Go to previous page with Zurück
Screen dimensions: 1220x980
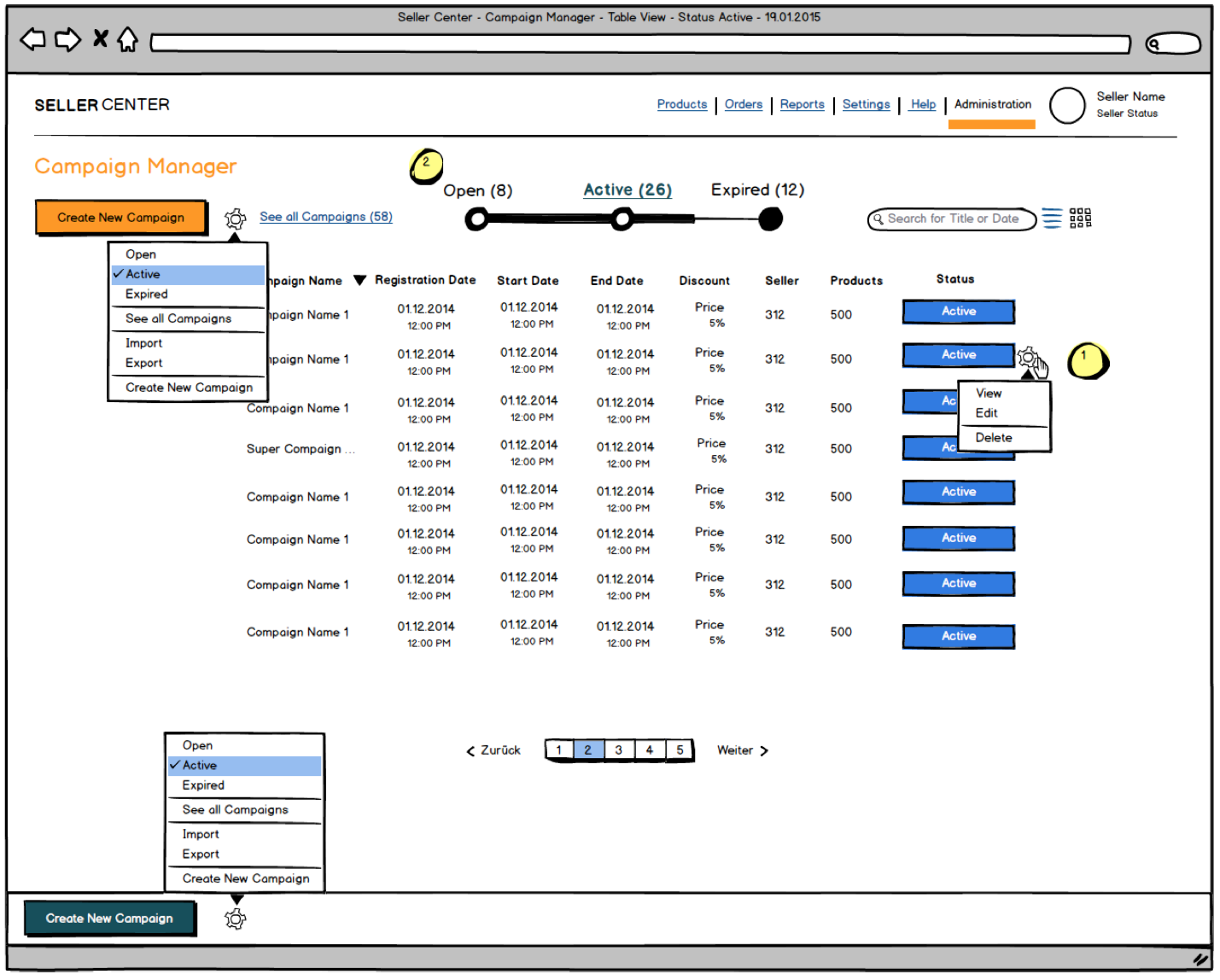pyautogui.click(x=493, y=750)
